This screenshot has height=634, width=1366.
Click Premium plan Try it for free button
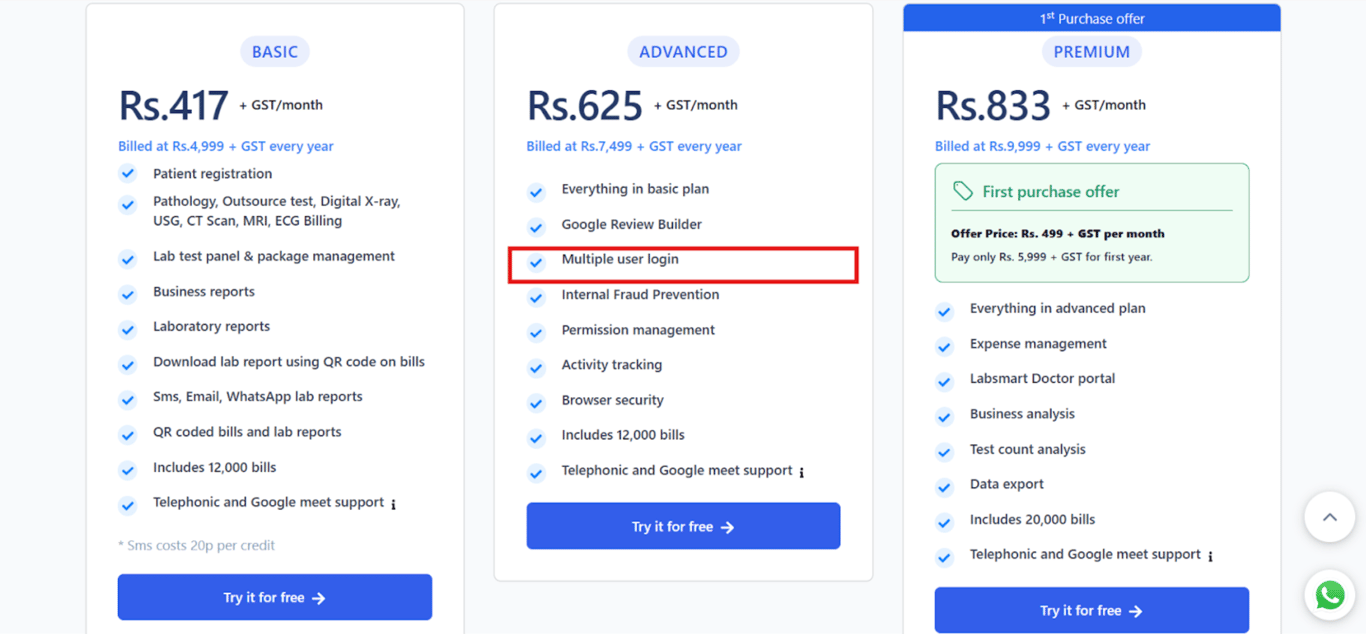click(1091, 610)
